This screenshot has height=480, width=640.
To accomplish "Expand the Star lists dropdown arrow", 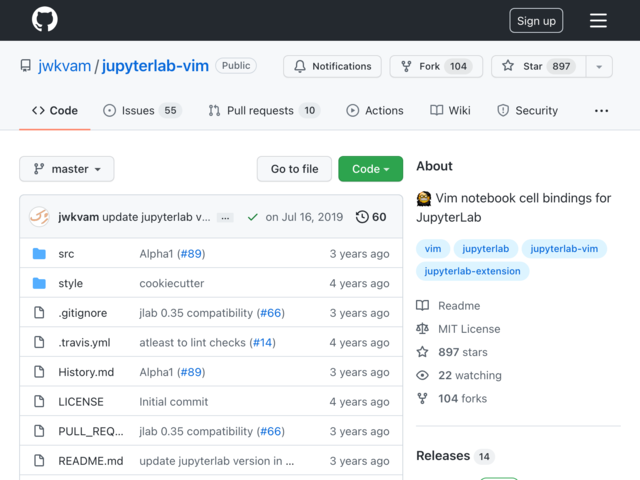I will [x=599, y=66].
